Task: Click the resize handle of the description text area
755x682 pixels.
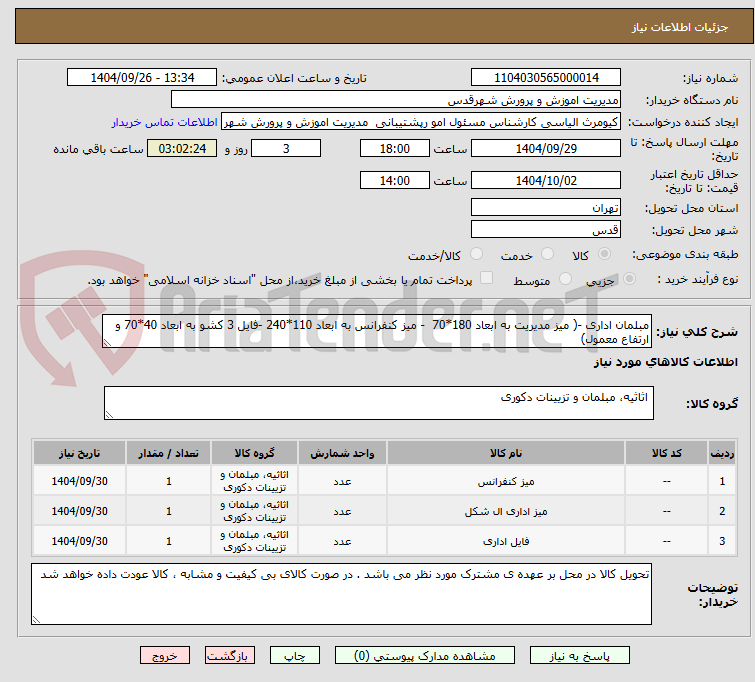Action: coord(107,343)
